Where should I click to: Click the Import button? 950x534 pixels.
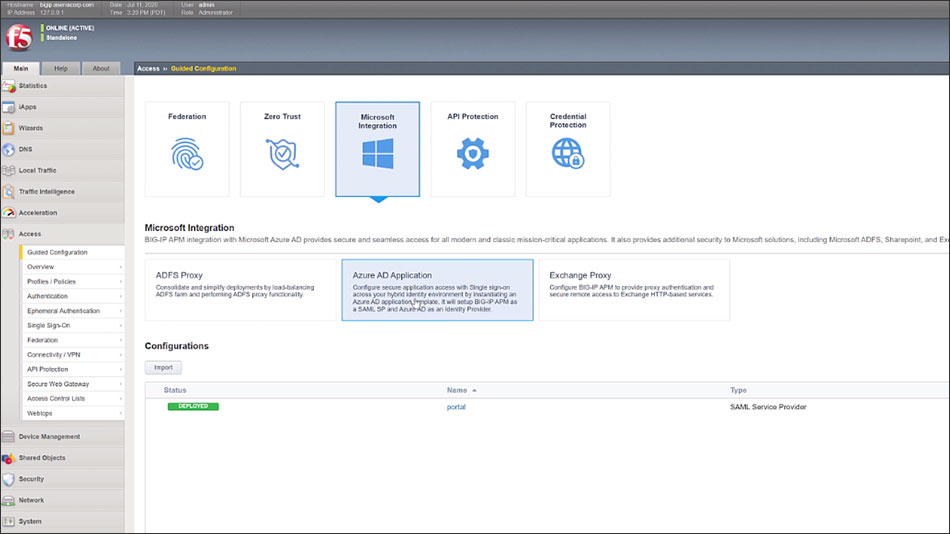click(163, 367)
